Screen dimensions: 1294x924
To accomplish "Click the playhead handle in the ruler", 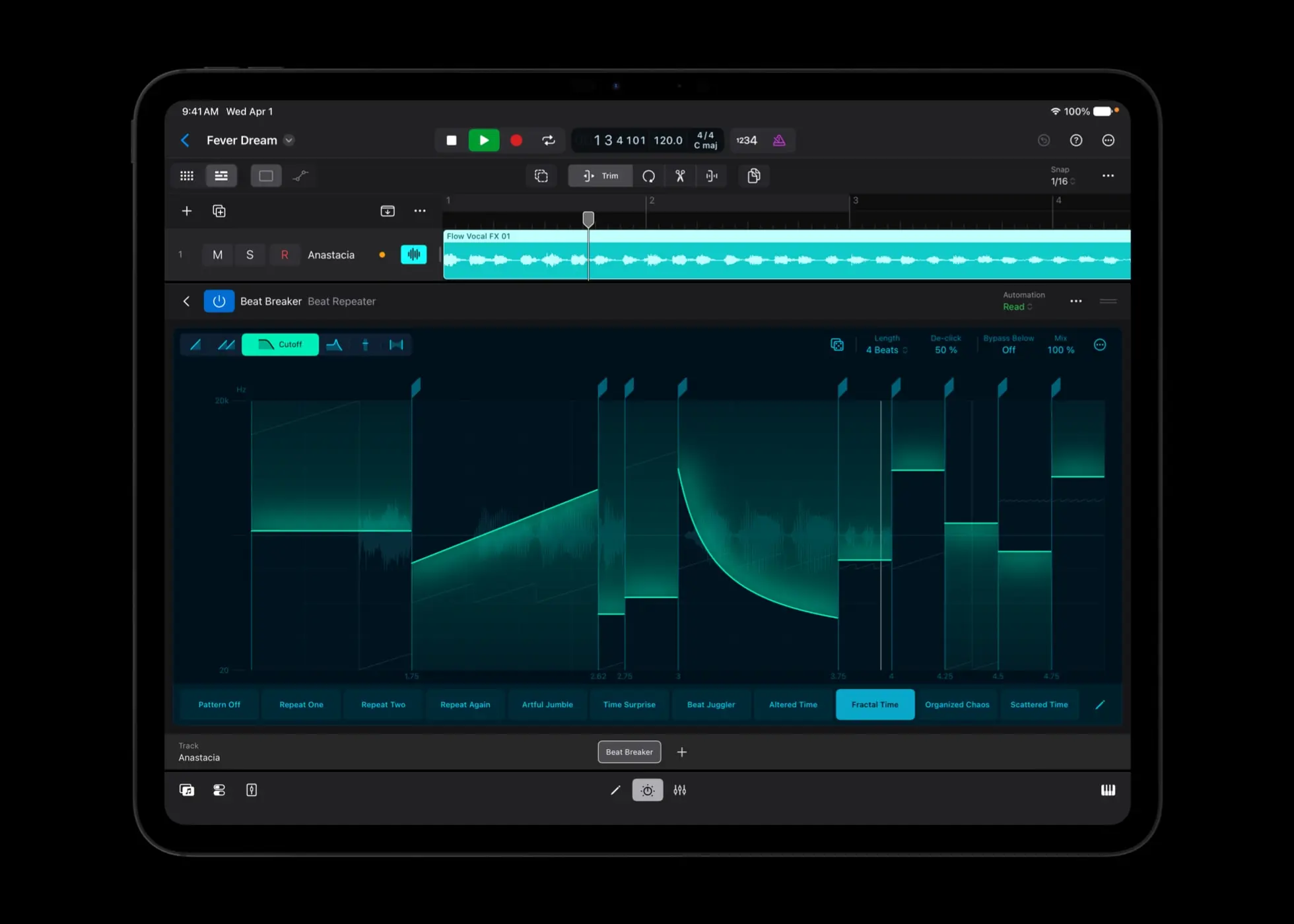I will tap(588, 218).
